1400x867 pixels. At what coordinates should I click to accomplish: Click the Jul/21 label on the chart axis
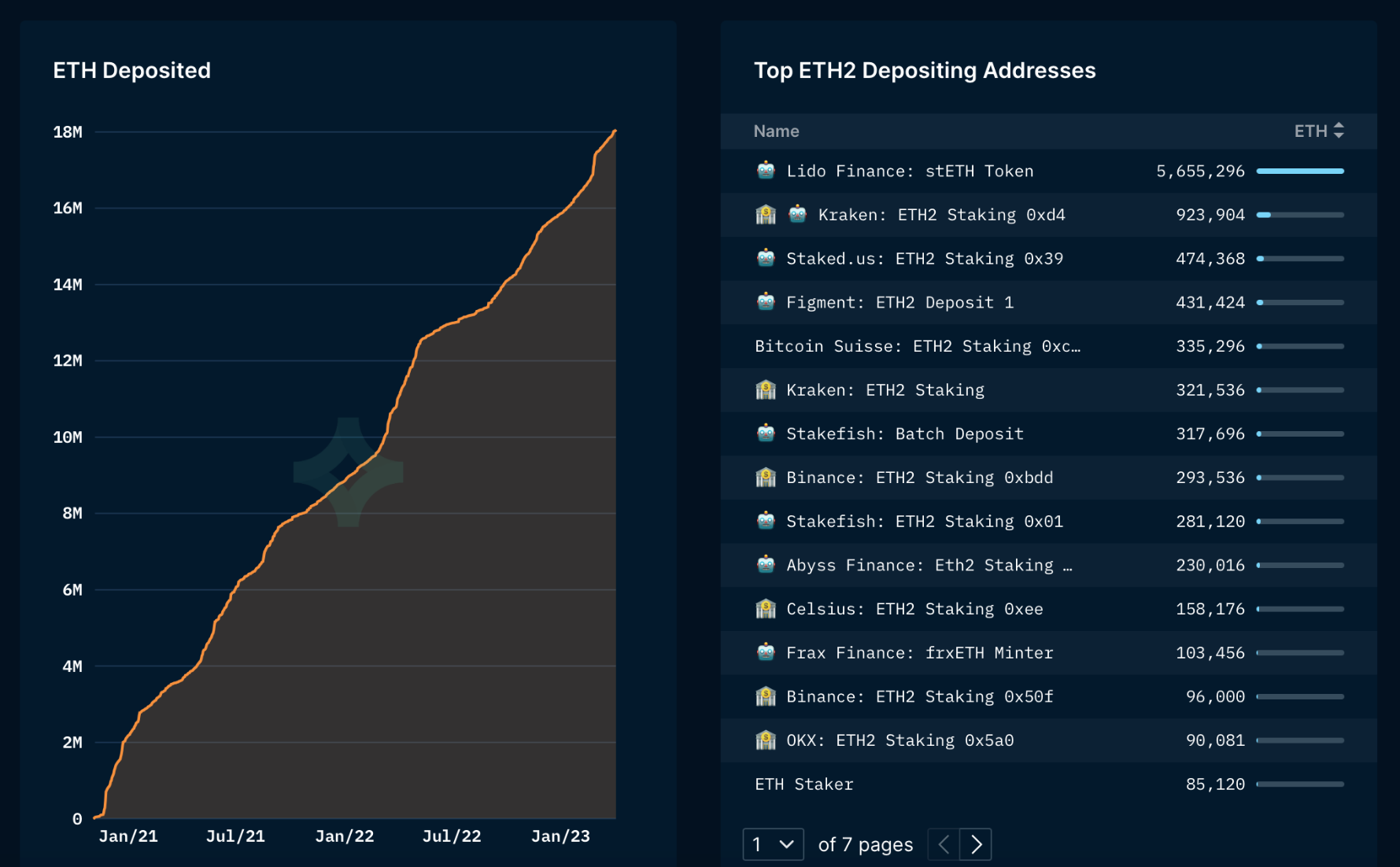235,836
